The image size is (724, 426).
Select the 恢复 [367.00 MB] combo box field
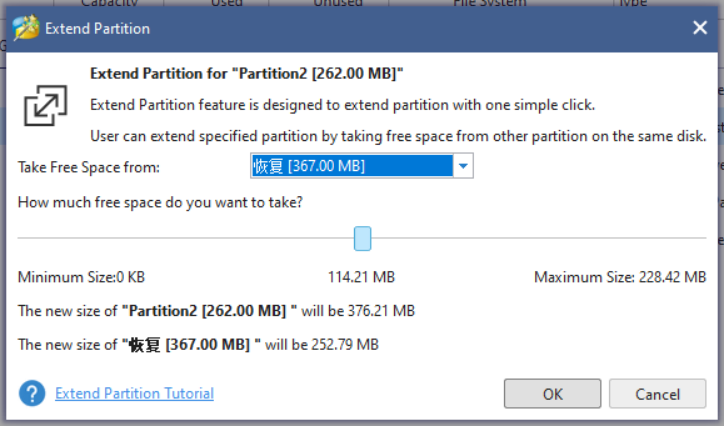350,166
